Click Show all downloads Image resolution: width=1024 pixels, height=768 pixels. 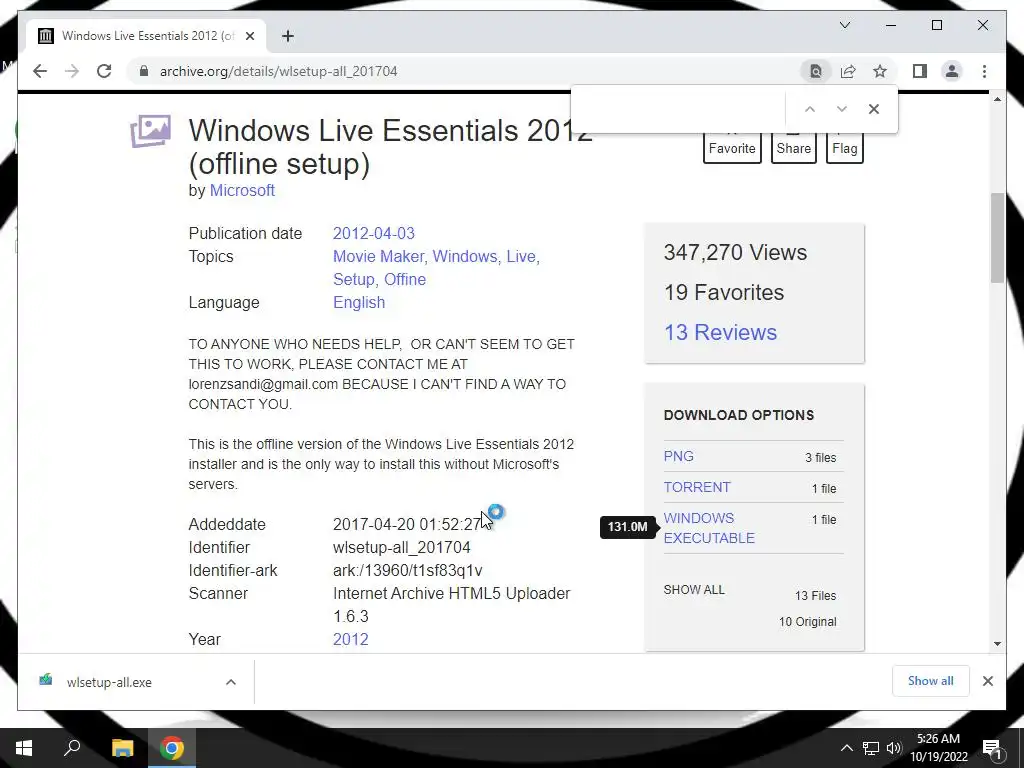coord(931,681)
